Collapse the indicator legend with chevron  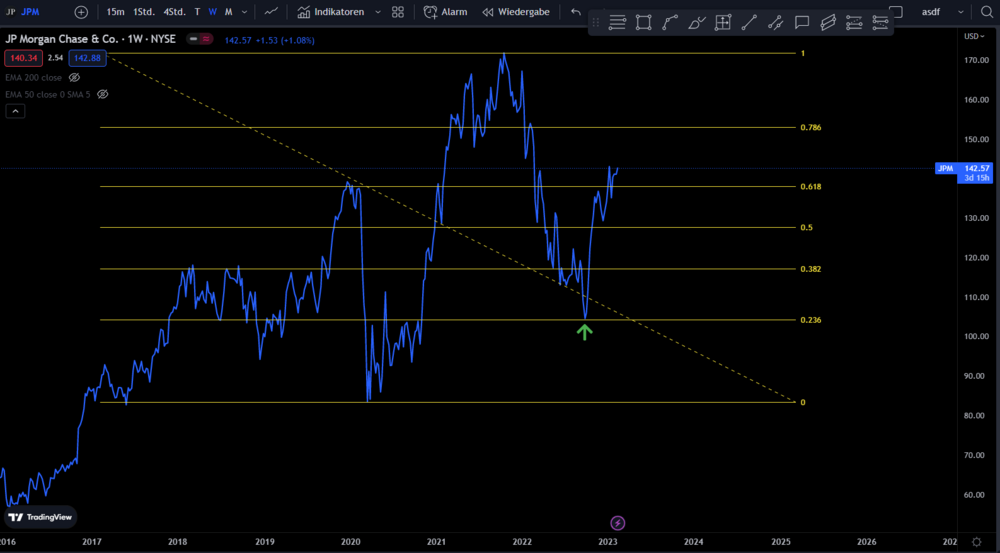tap(15, 111)
